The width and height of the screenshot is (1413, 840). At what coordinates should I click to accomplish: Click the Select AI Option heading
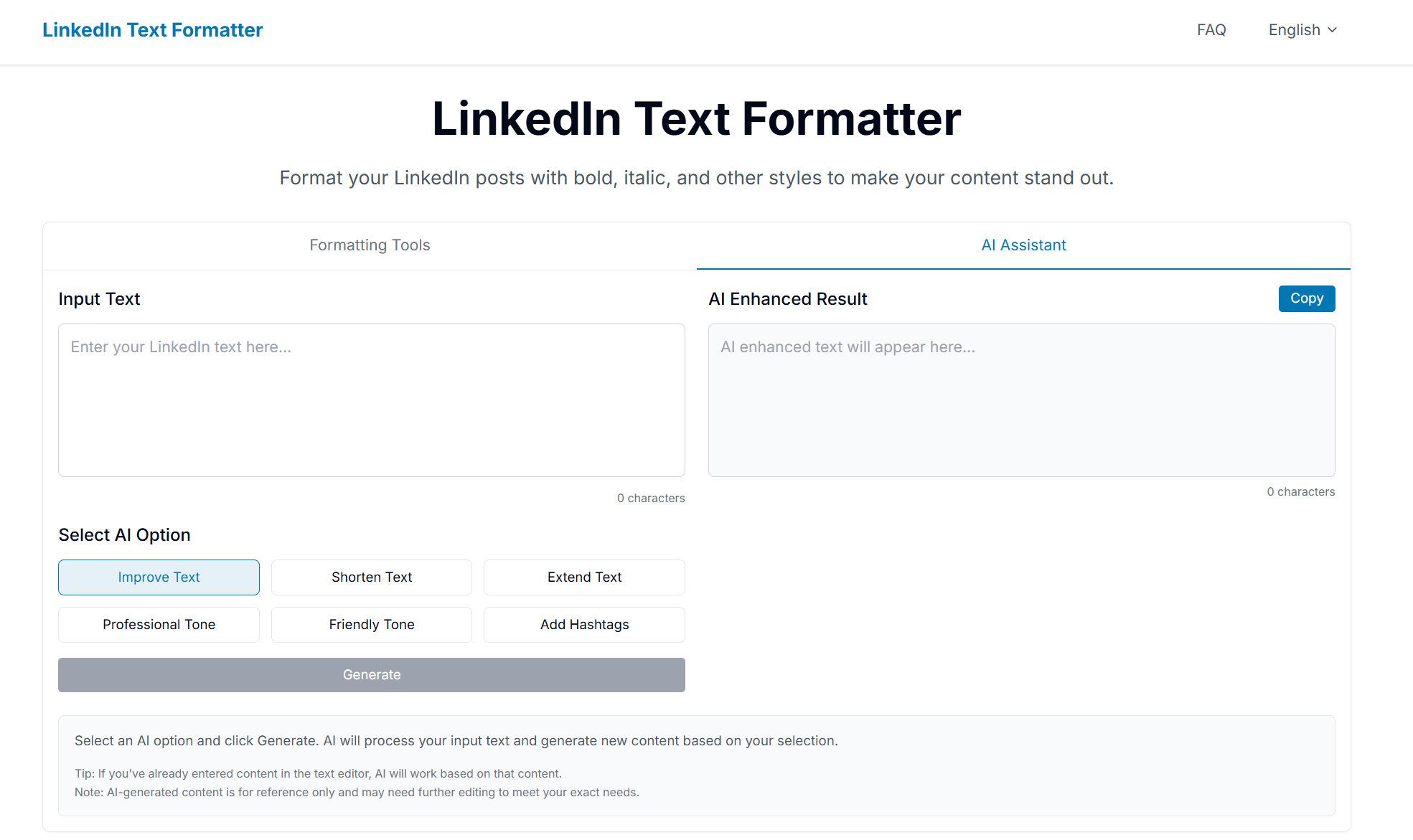(x=124, y=534)
